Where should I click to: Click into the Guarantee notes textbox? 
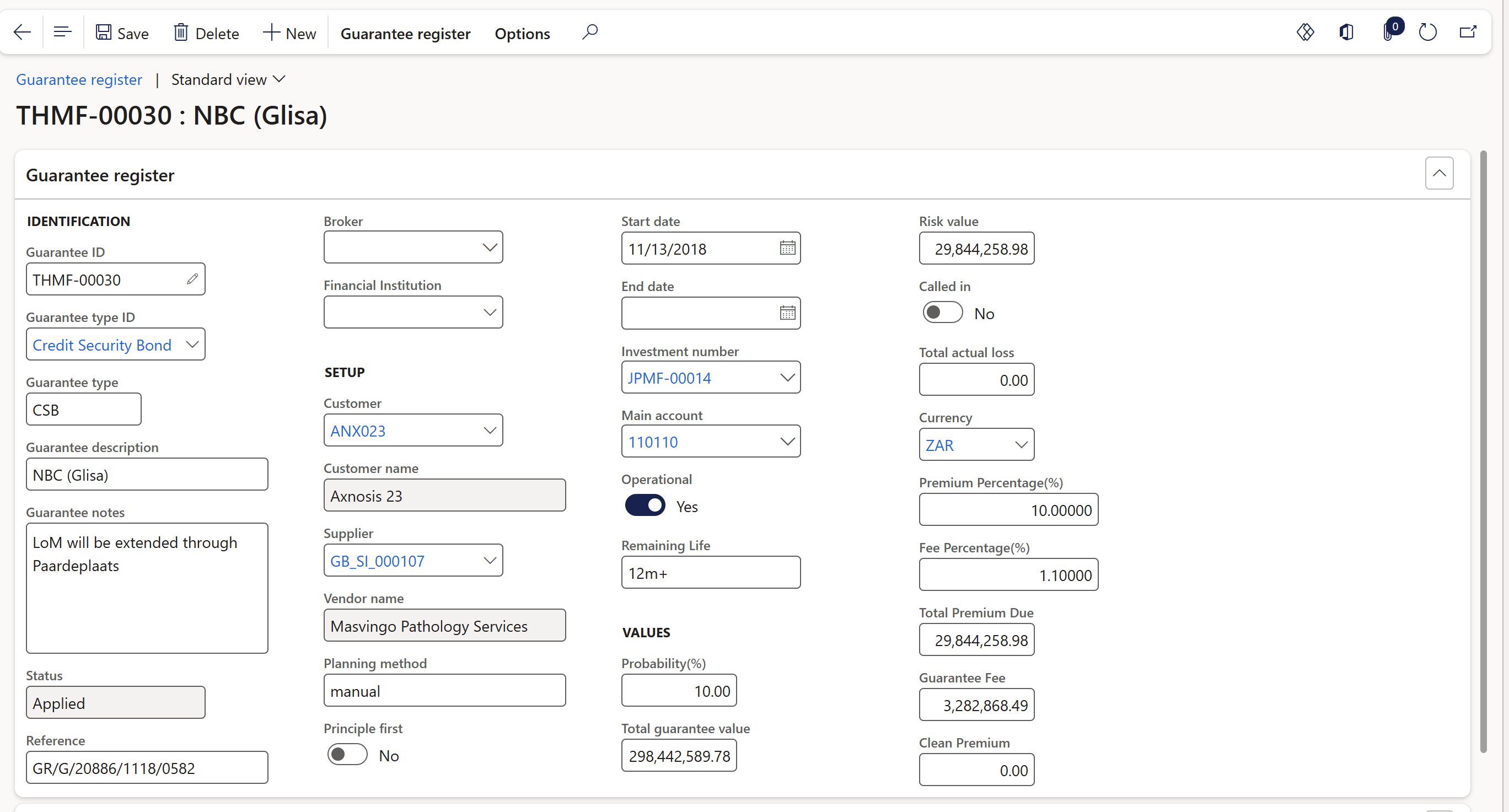coord(147,588)
